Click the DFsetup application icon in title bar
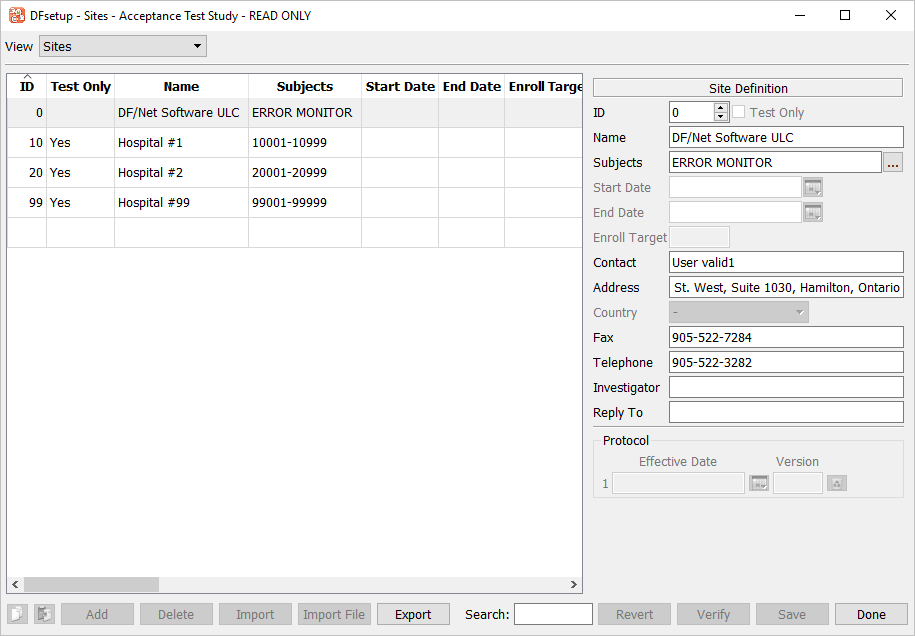 [x=16, y=15]
